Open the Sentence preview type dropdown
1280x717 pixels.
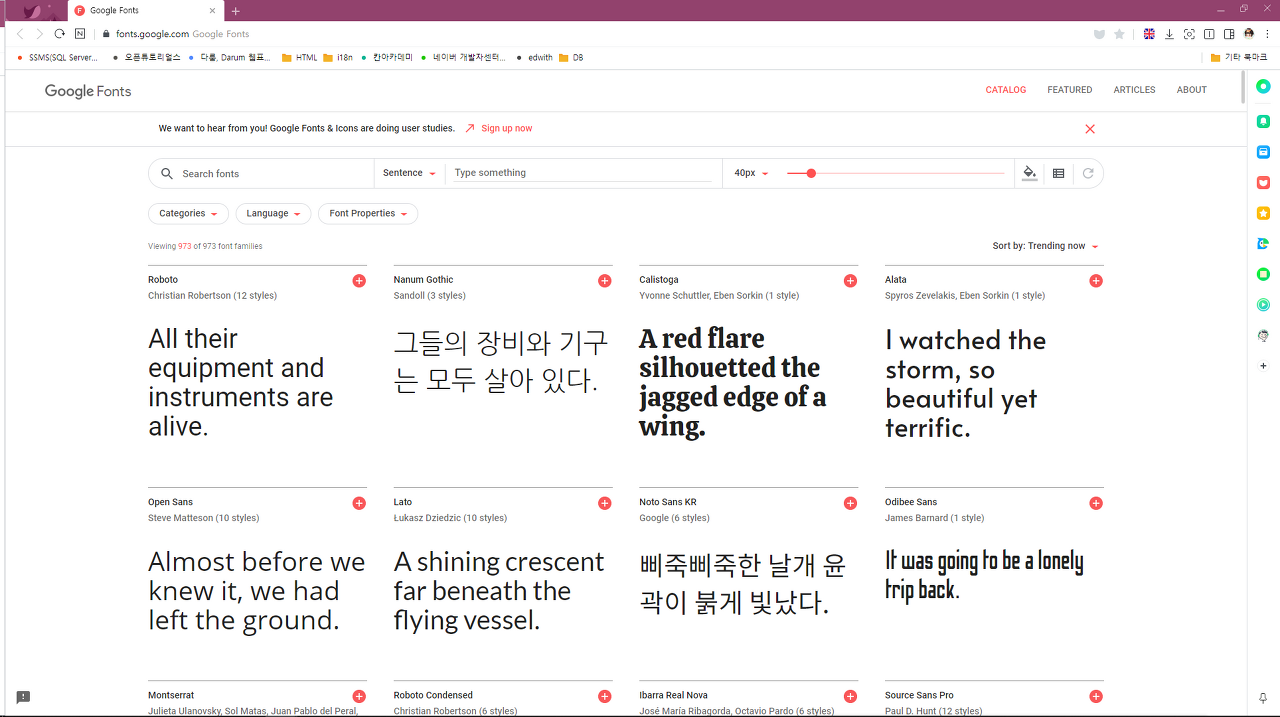[409, 173]
